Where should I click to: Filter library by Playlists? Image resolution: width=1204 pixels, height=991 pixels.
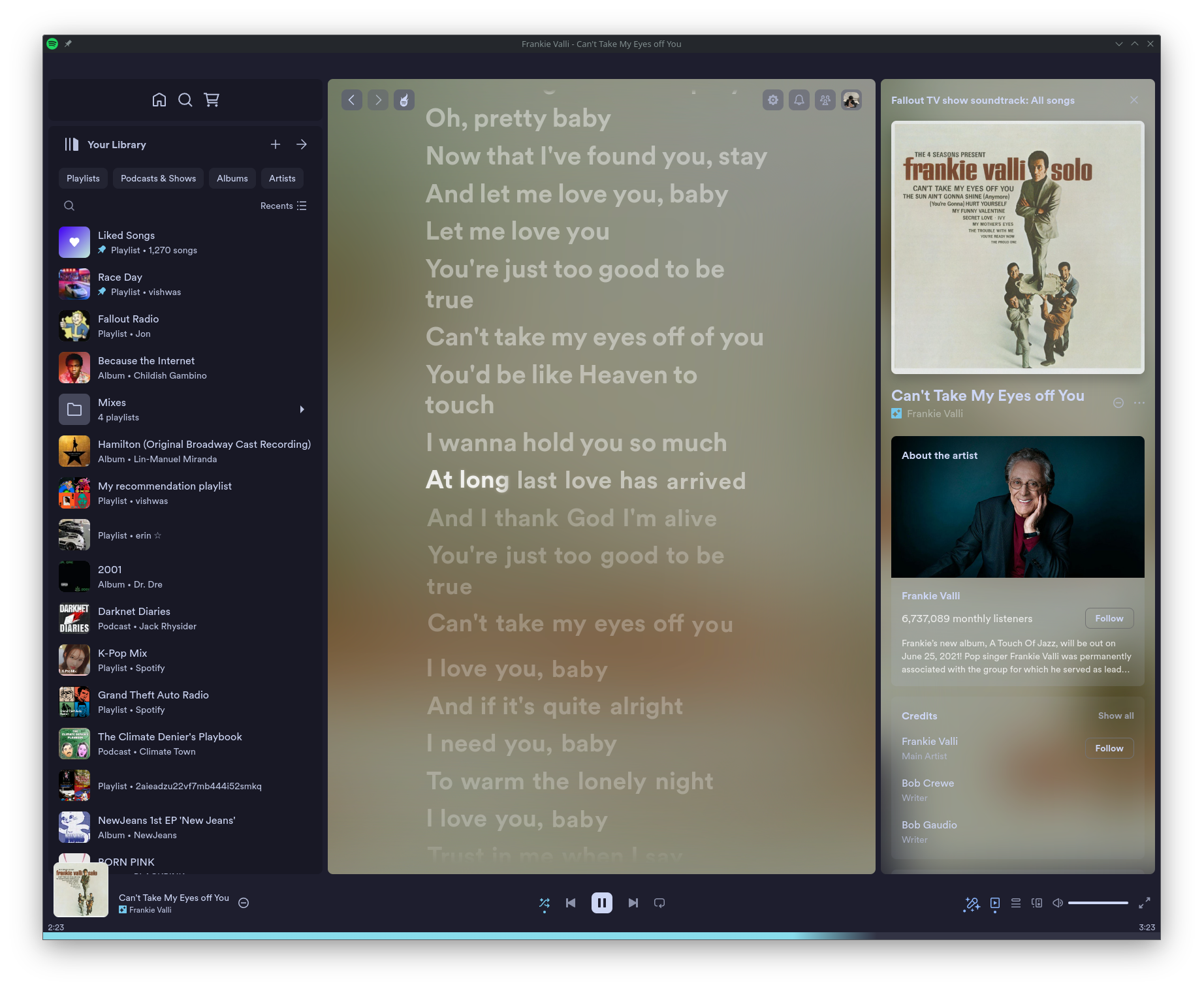pos(83,178)
